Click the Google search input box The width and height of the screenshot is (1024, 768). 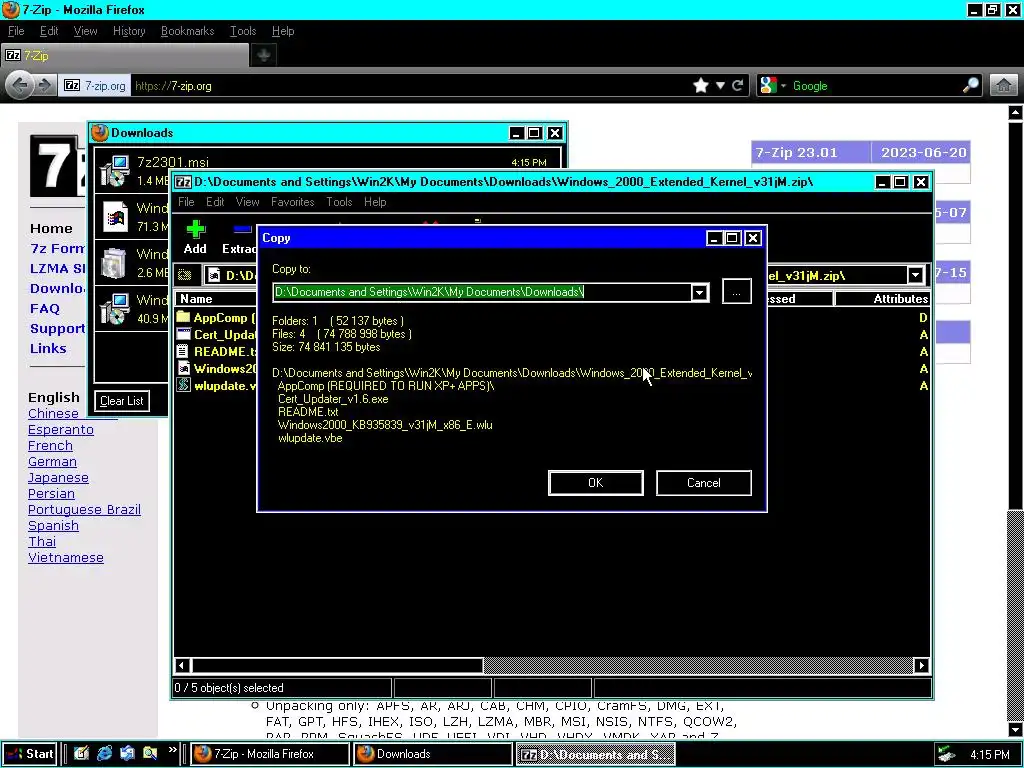[875, 86]
